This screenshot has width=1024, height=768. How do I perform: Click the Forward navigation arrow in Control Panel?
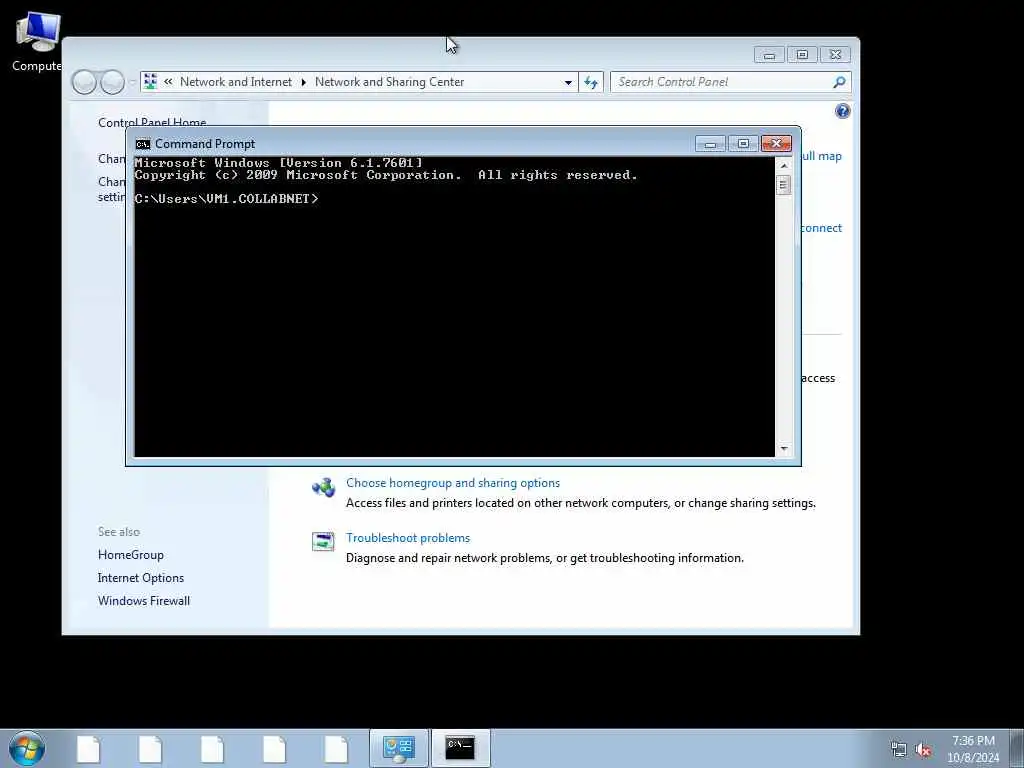(112, 82)
